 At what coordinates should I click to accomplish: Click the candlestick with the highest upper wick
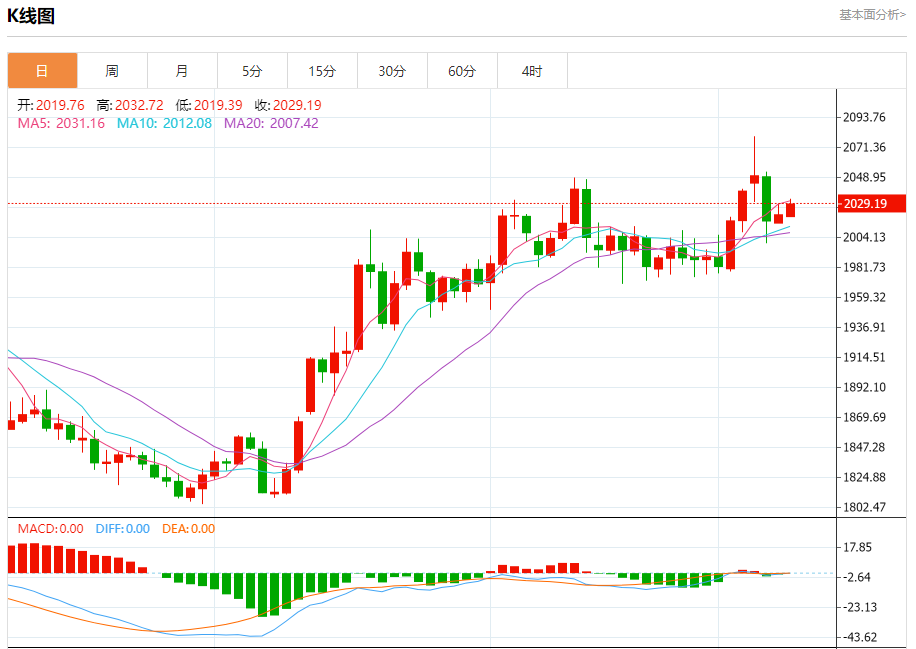point(754,179)
